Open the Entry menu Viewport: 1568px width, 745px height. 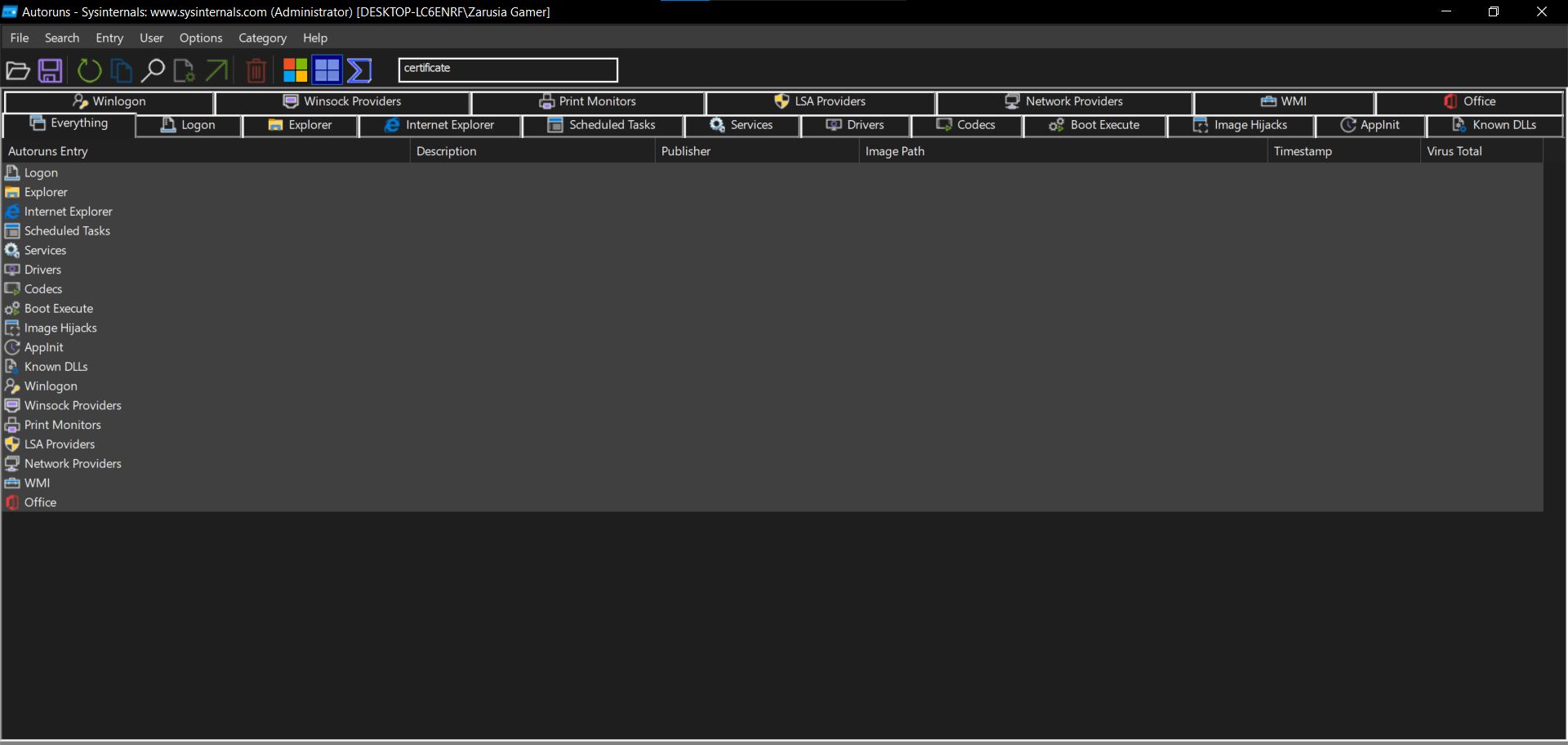click(x=109, y=38)
